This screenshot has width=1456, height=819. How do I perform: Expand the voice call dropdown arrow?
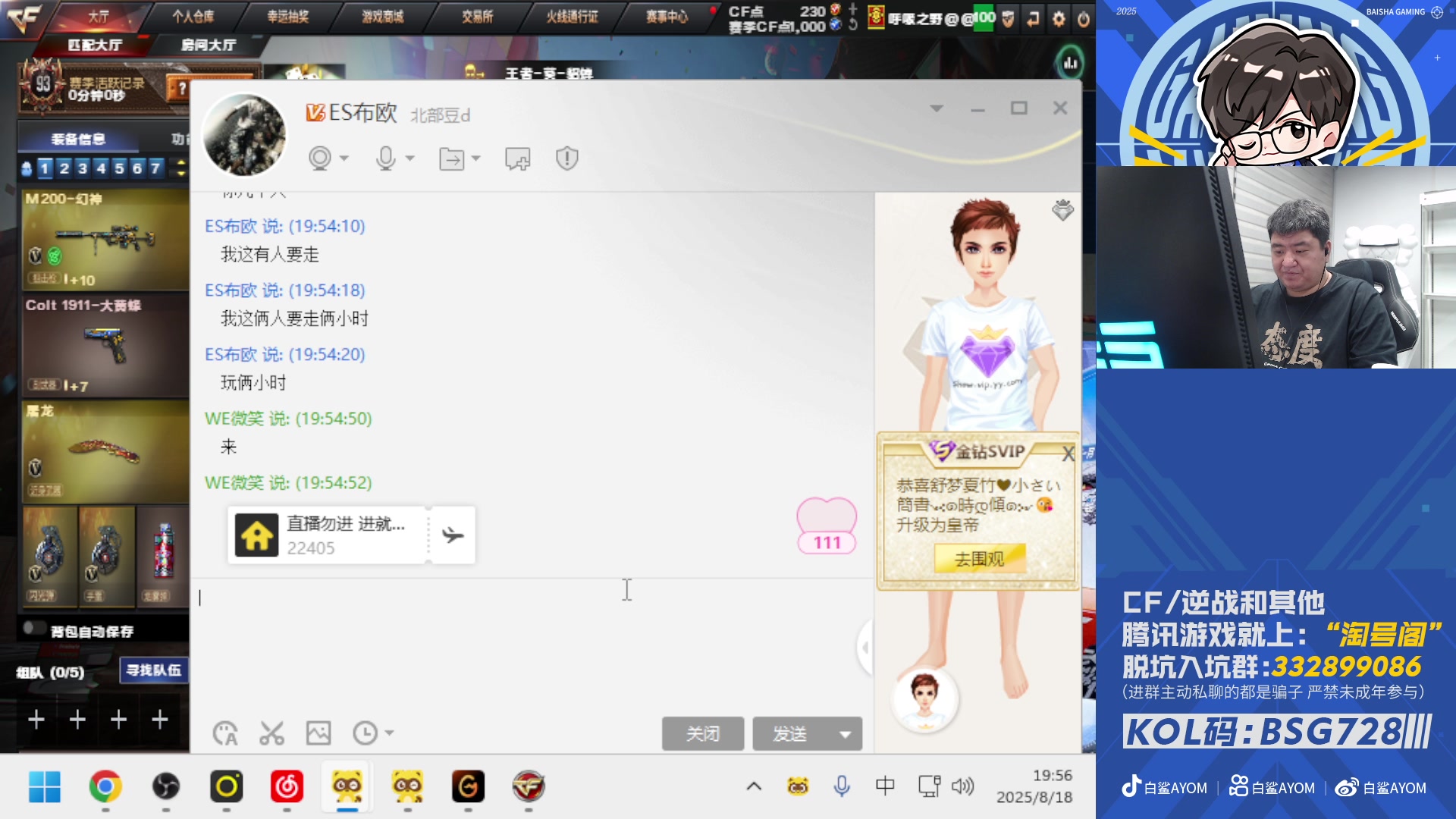410,158
